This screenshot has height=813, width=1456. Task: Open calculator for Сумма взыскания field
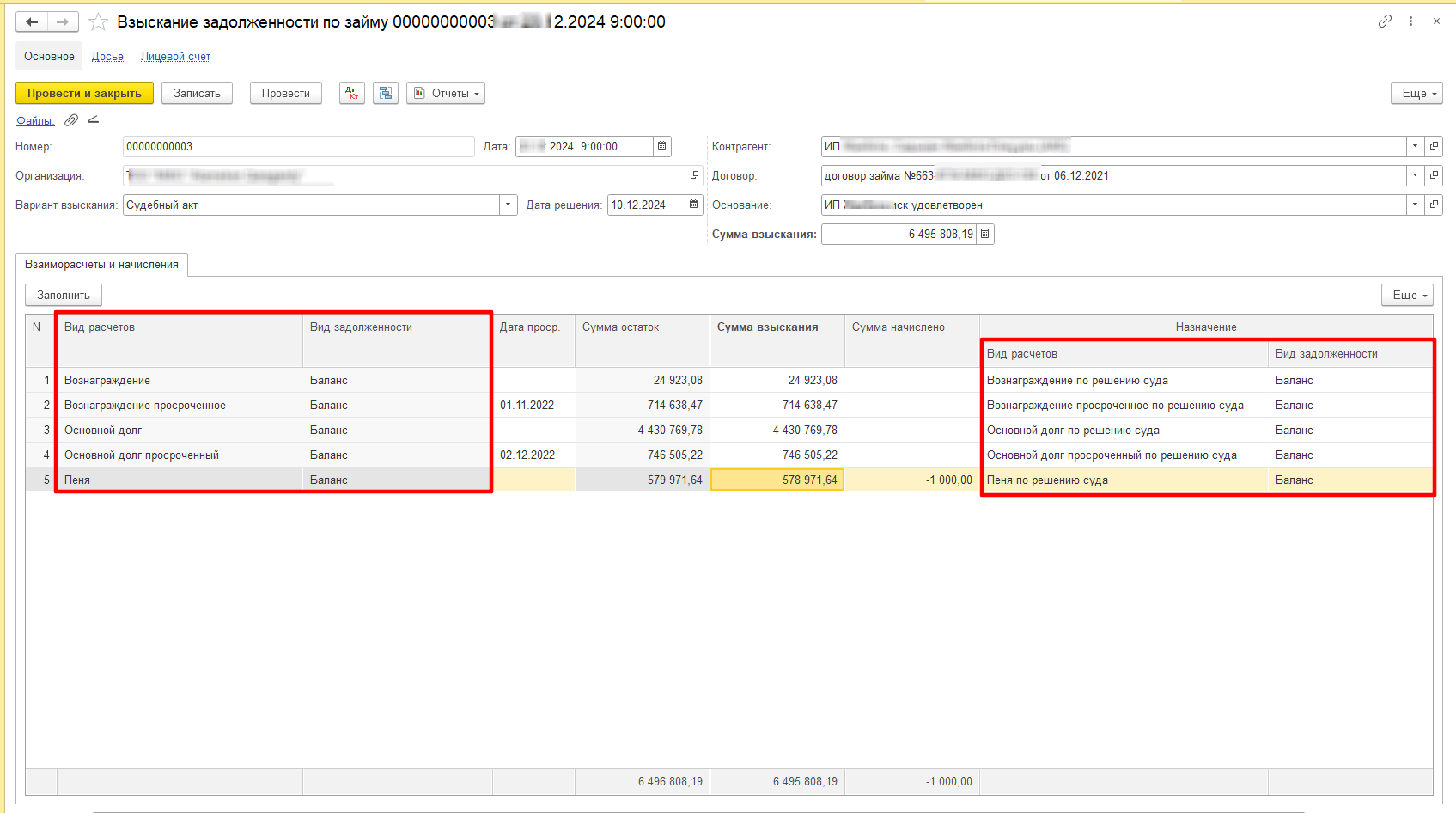tap(984, 234)
